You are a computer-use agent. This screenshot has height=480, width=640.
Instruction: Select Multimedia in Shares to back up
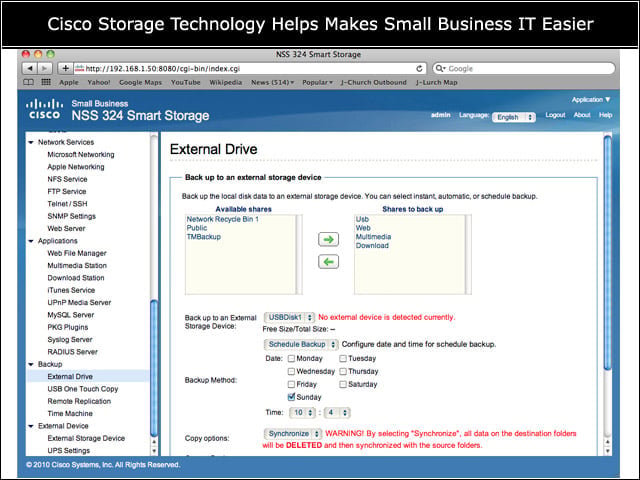[373, 237]
